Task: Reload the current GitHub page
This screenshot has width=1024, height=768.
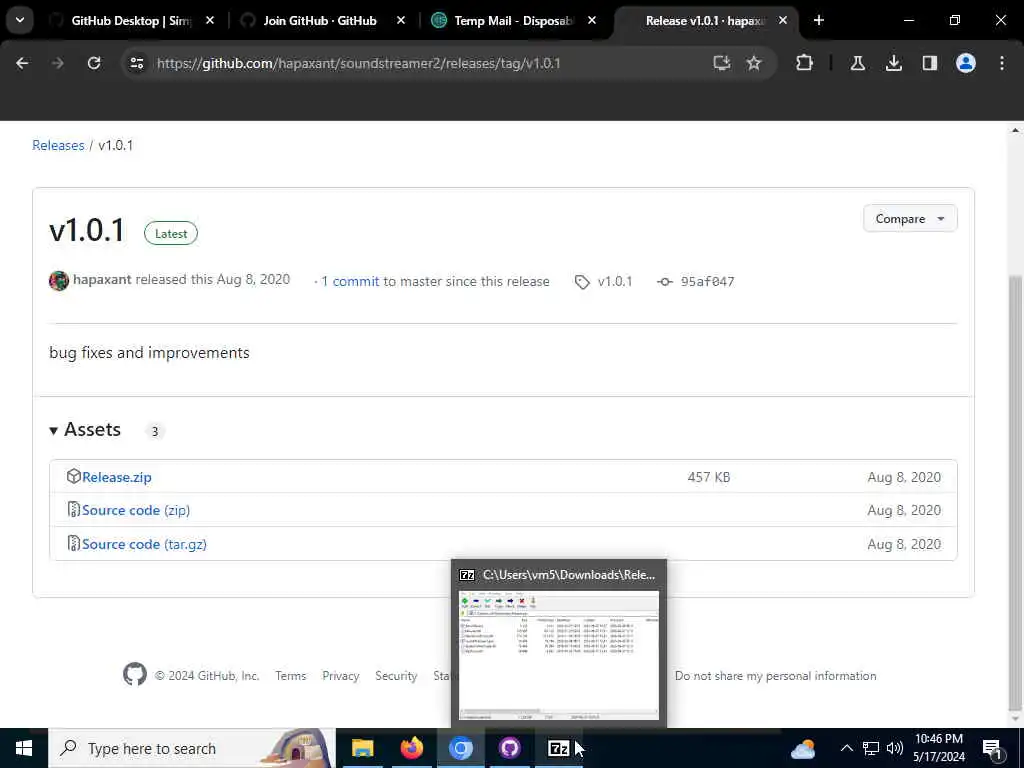Action: point(94,63)
